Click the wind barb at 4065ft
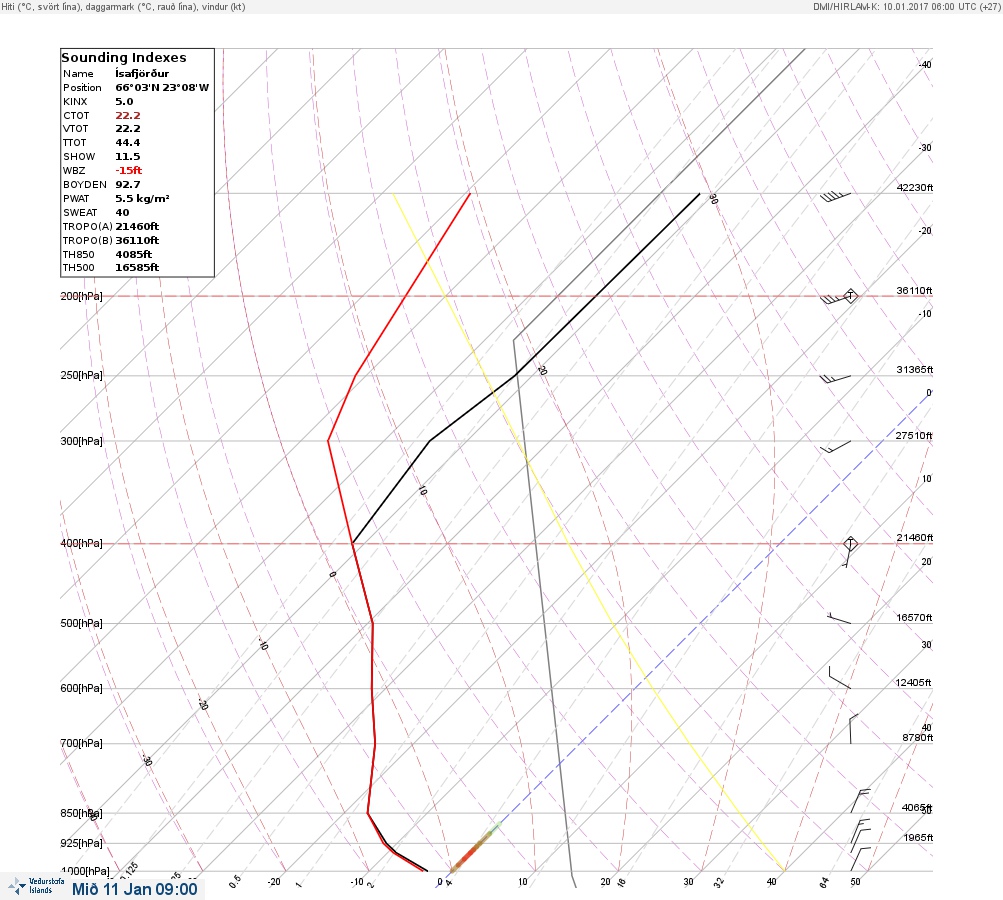 860,801
